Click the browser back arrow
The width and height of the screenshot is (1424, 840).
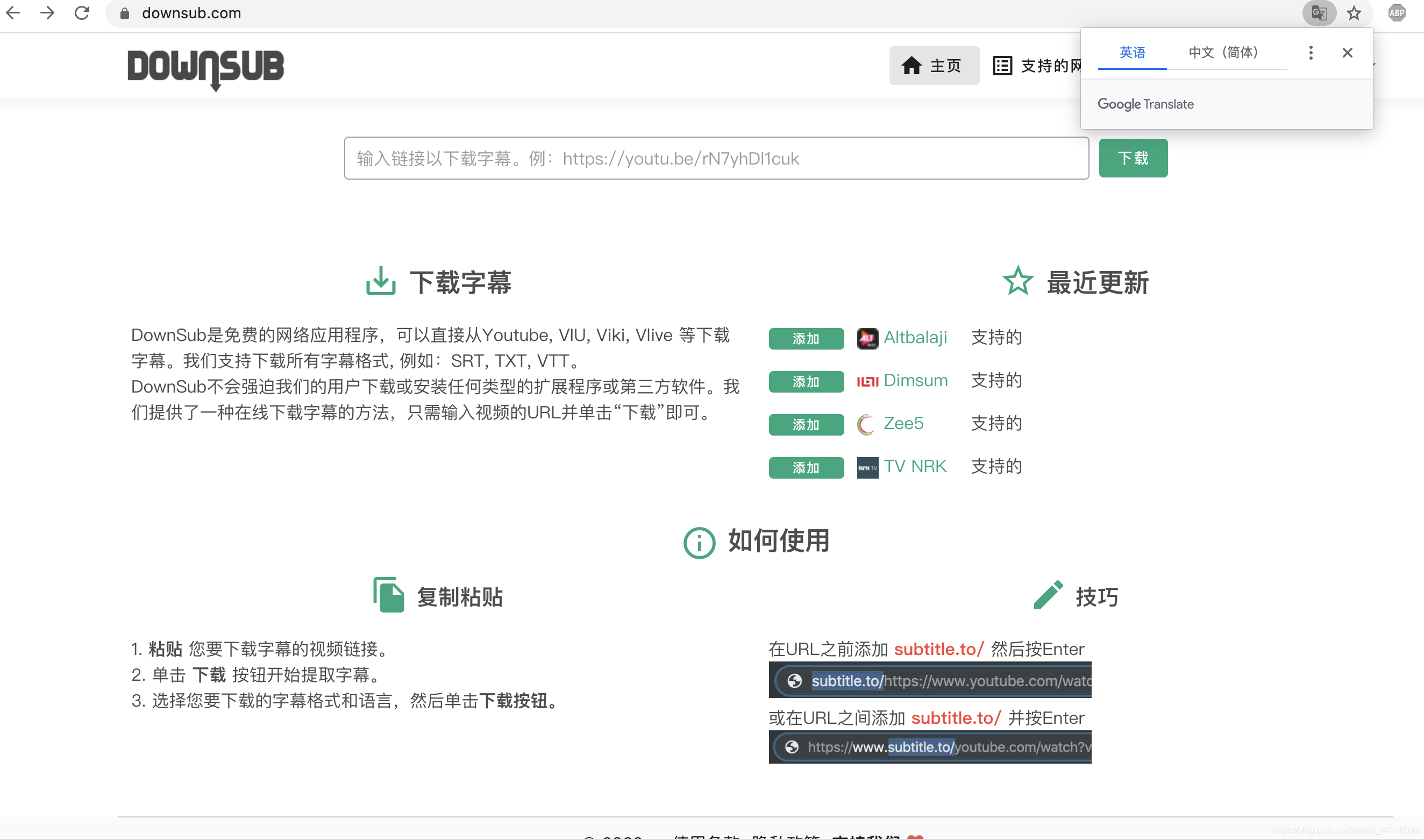[x=13, y=13]
